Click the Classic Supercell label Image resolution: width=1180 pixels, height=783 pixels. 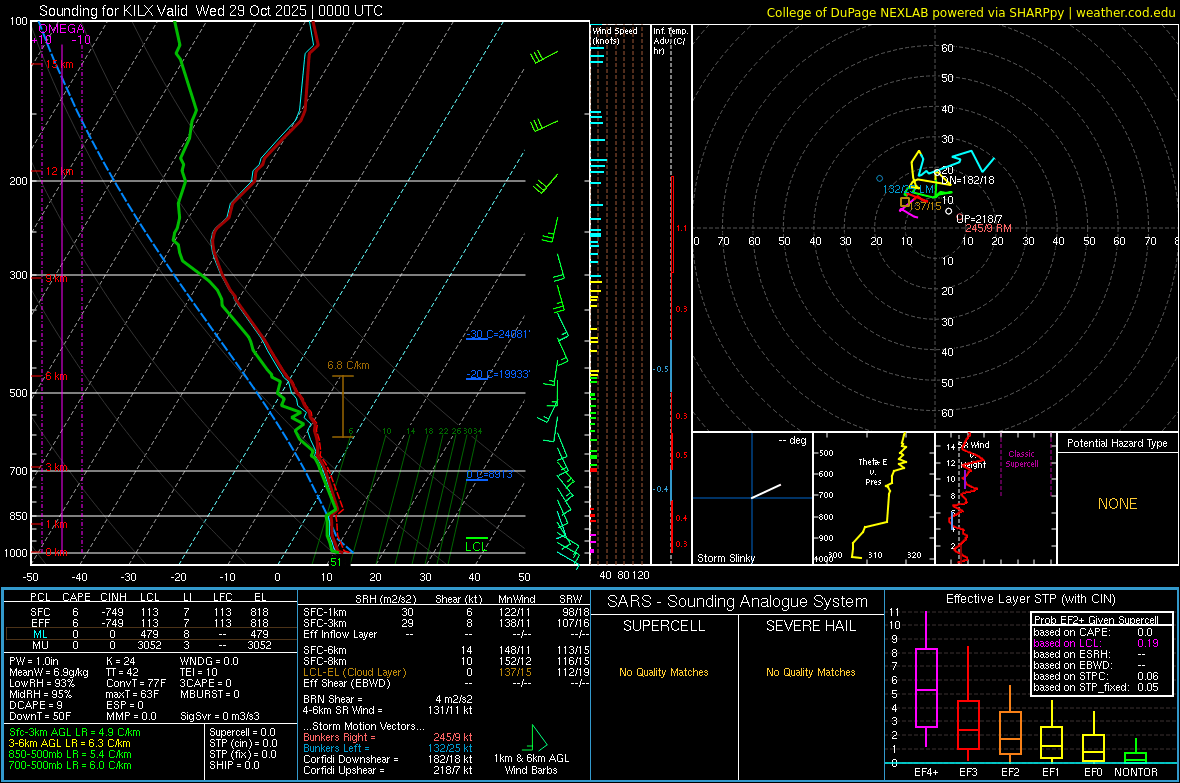coord(1021,459)
